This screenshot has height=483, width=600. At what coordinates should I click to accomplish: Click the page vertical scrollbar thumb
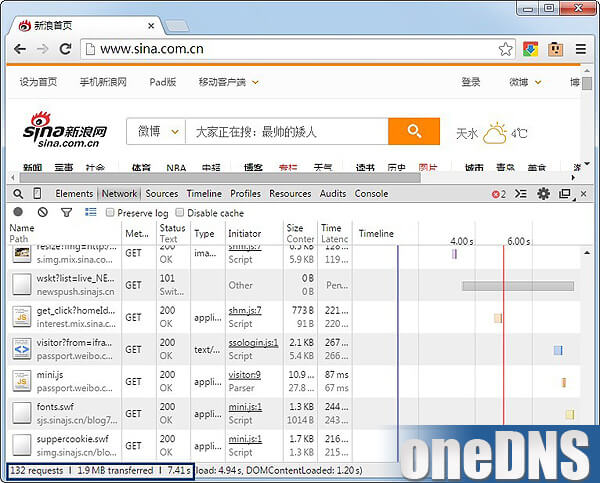click(587, 83)
